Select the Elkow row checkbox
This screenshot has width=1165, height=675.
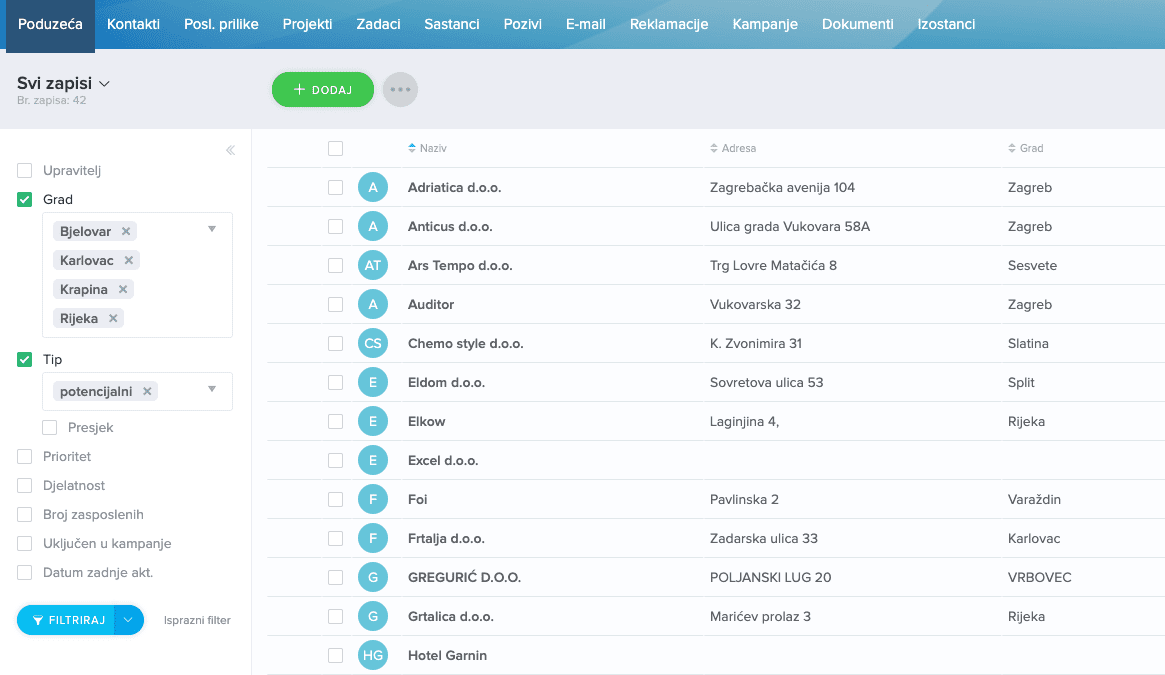tap(336, 422)
